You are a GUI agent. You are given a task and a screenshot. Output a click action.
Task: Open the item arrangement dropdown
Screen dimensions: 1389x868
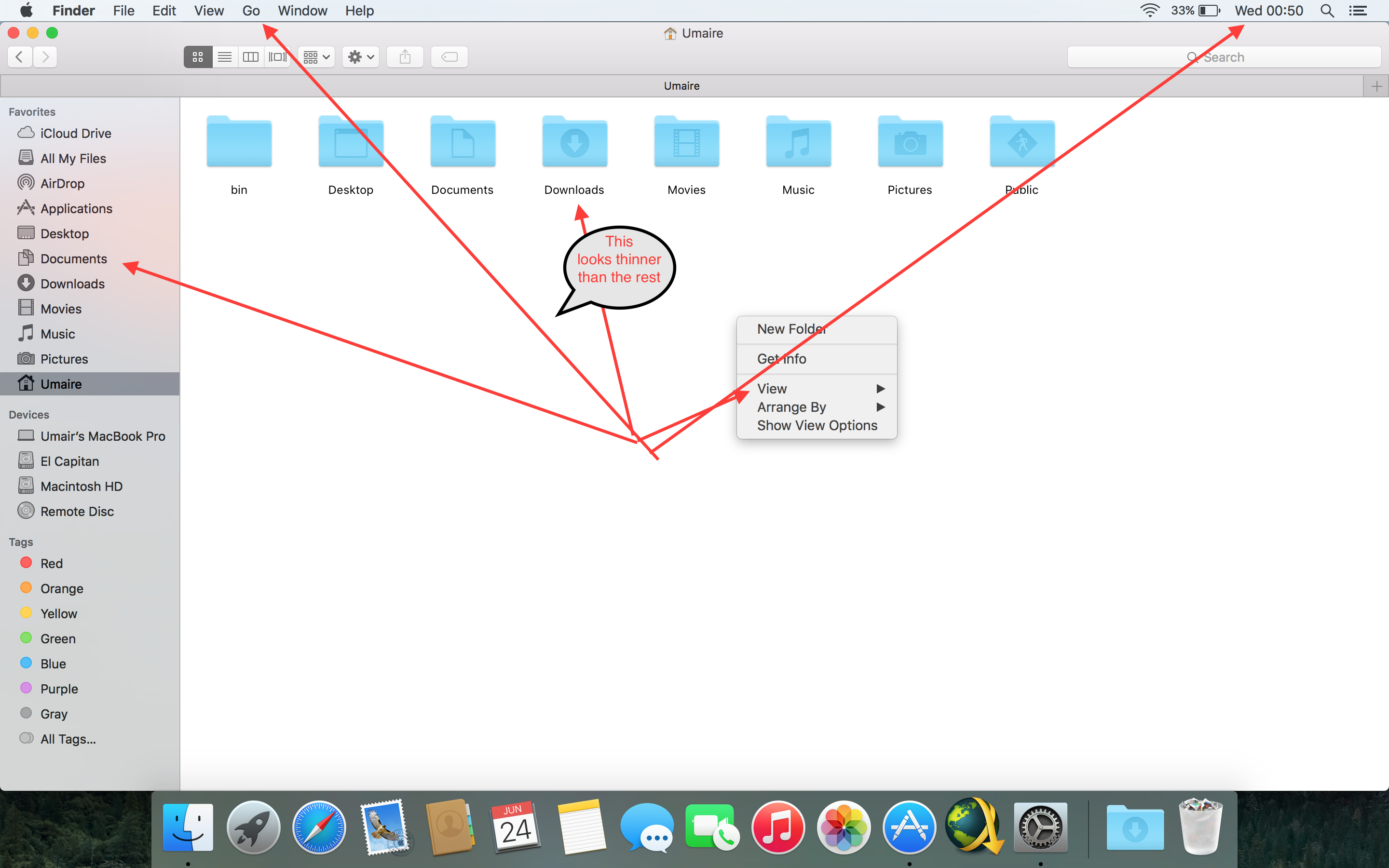click(316, 57)
